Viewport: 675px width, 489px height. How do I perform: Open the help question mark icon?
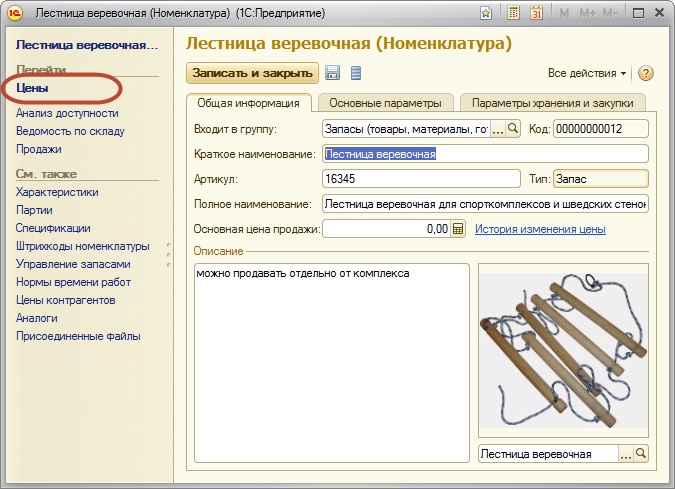[645, 73]
